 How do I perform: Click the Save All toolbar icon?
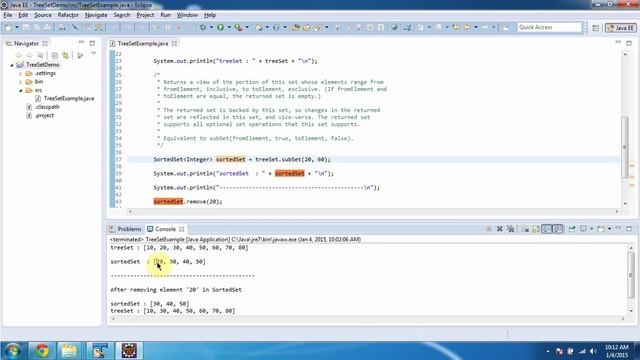pyautogui.click(x=37, y=27)
